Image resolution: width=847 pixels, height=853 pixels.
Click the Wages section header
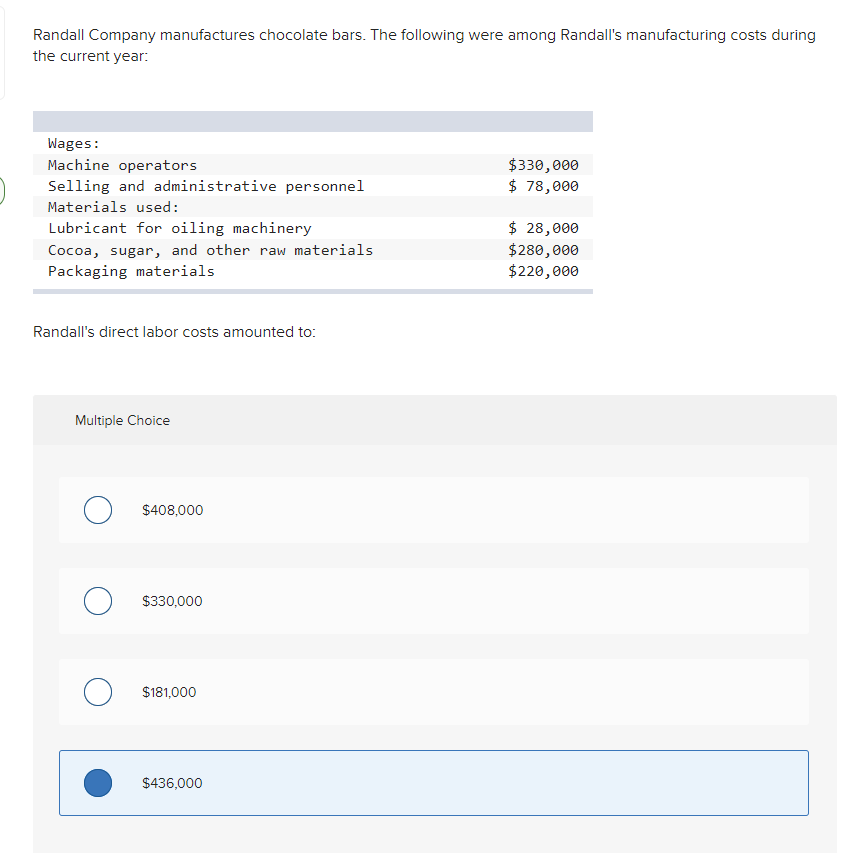74,144
